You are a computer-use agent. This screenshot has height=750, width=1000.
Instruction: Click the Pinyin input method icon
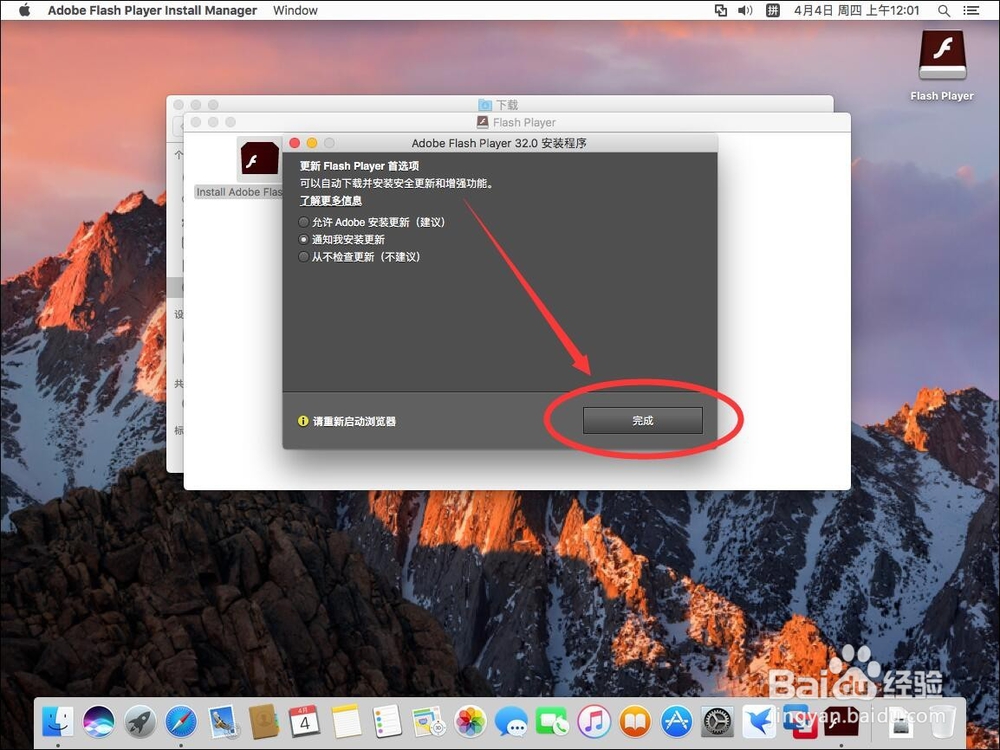click(772, 10)
